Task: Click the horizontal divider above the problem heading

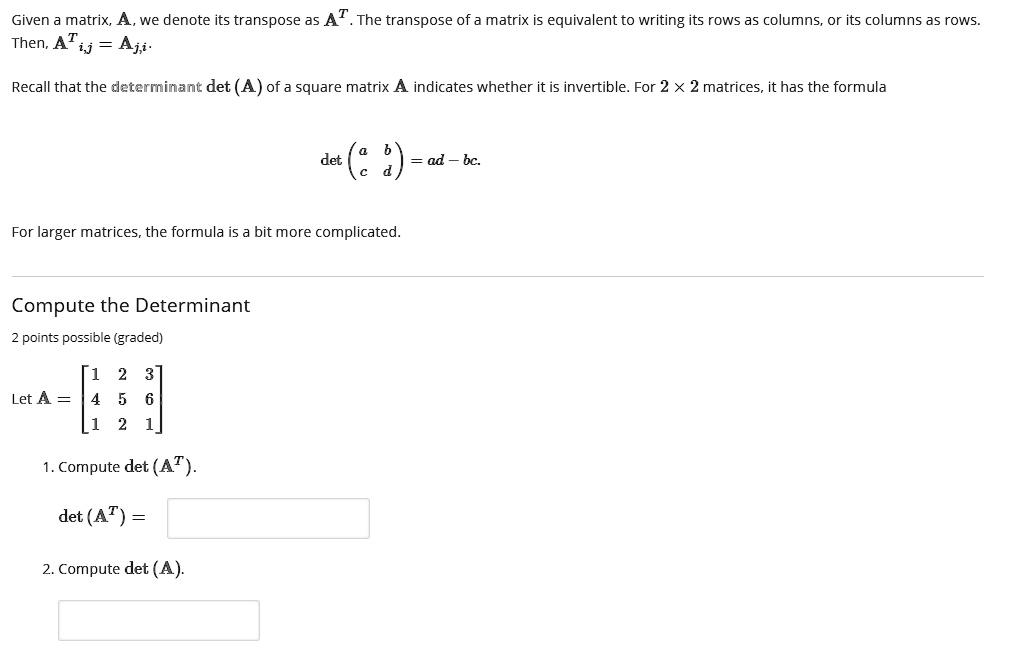Action: [x=497, y=276]
